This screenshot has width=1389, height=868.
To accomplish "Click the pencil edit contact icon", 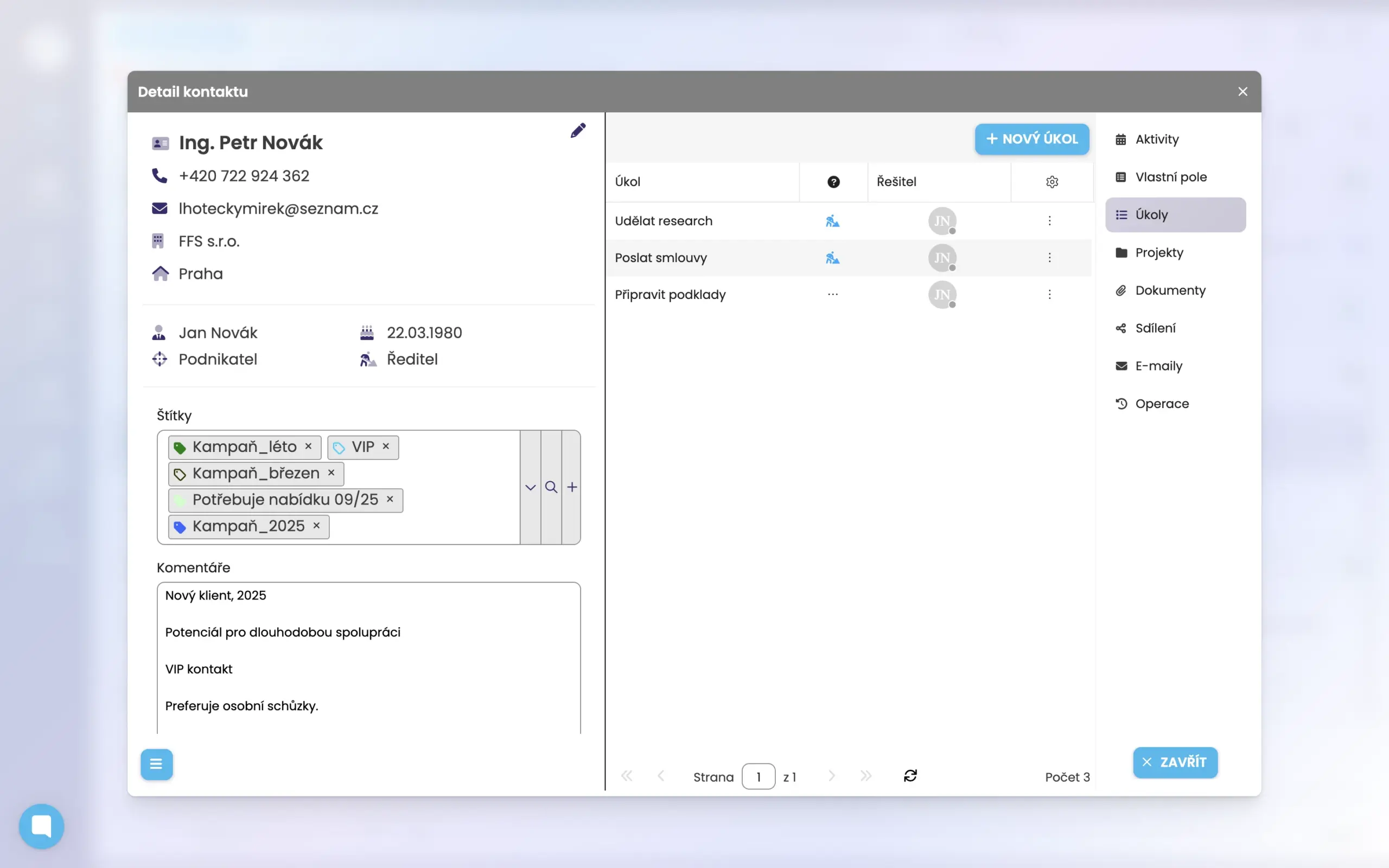I will [x=578, y=130].
